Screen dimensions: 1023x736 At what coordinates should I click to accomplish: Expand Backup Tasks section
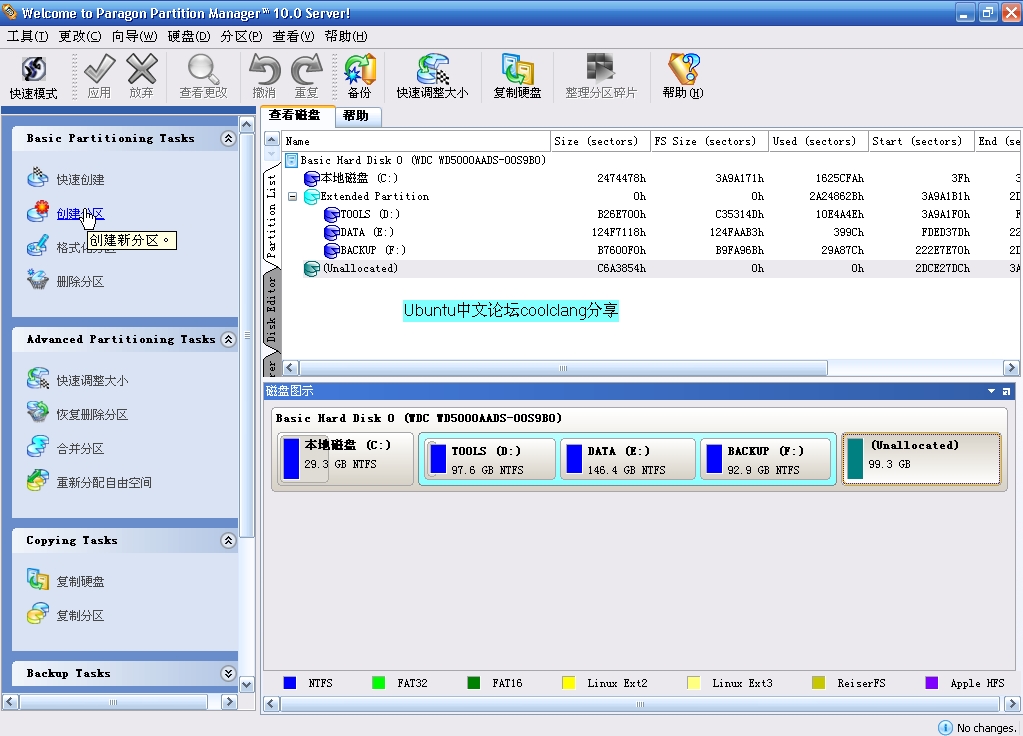point(228,673)
